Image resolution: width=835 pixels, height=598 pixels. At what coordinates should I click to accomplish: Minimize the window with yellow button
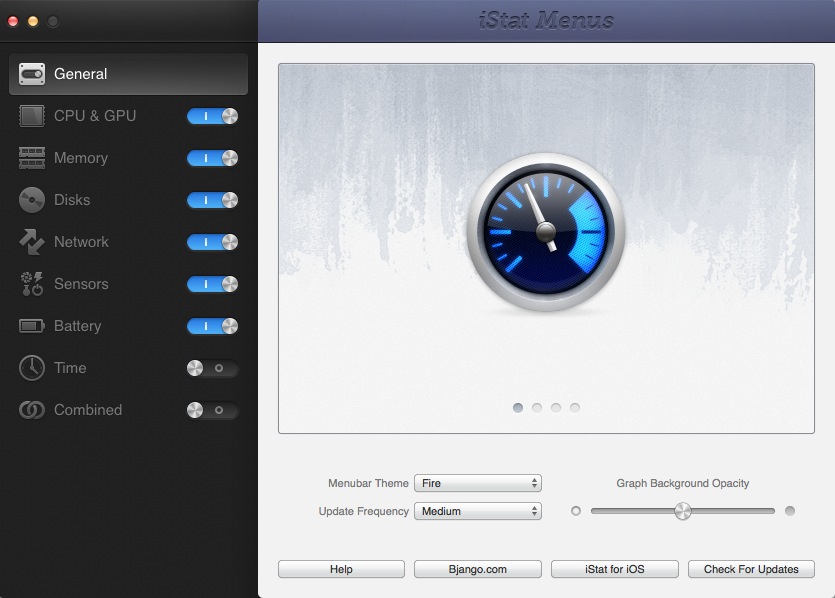pos(33,21)
